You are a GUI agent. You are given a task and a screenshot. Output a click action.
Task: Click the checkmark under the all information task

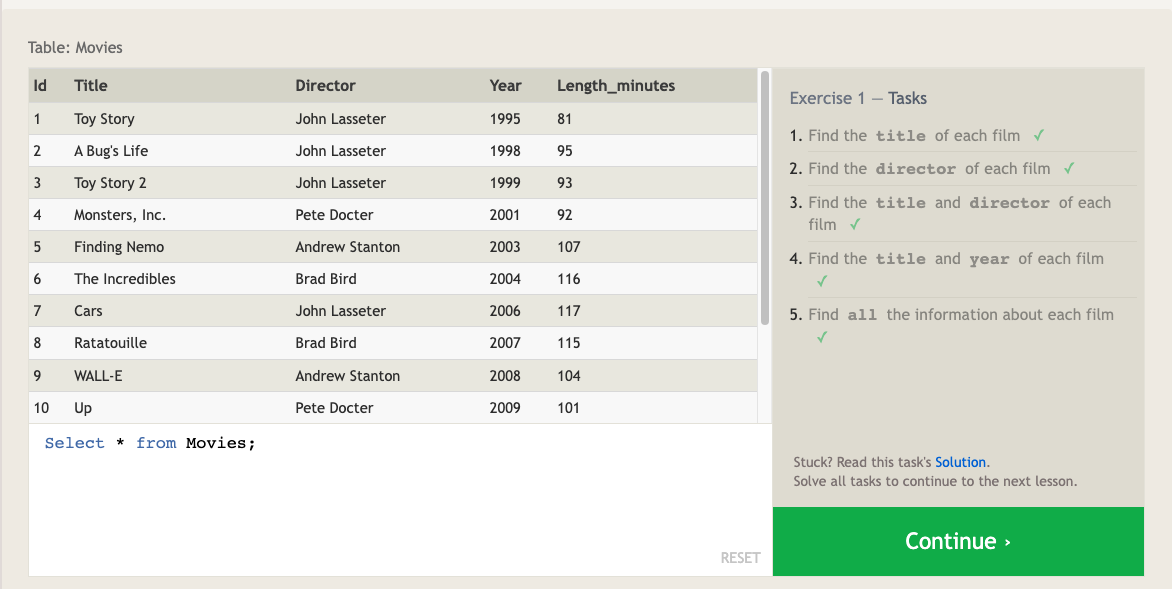click(822, 337)
